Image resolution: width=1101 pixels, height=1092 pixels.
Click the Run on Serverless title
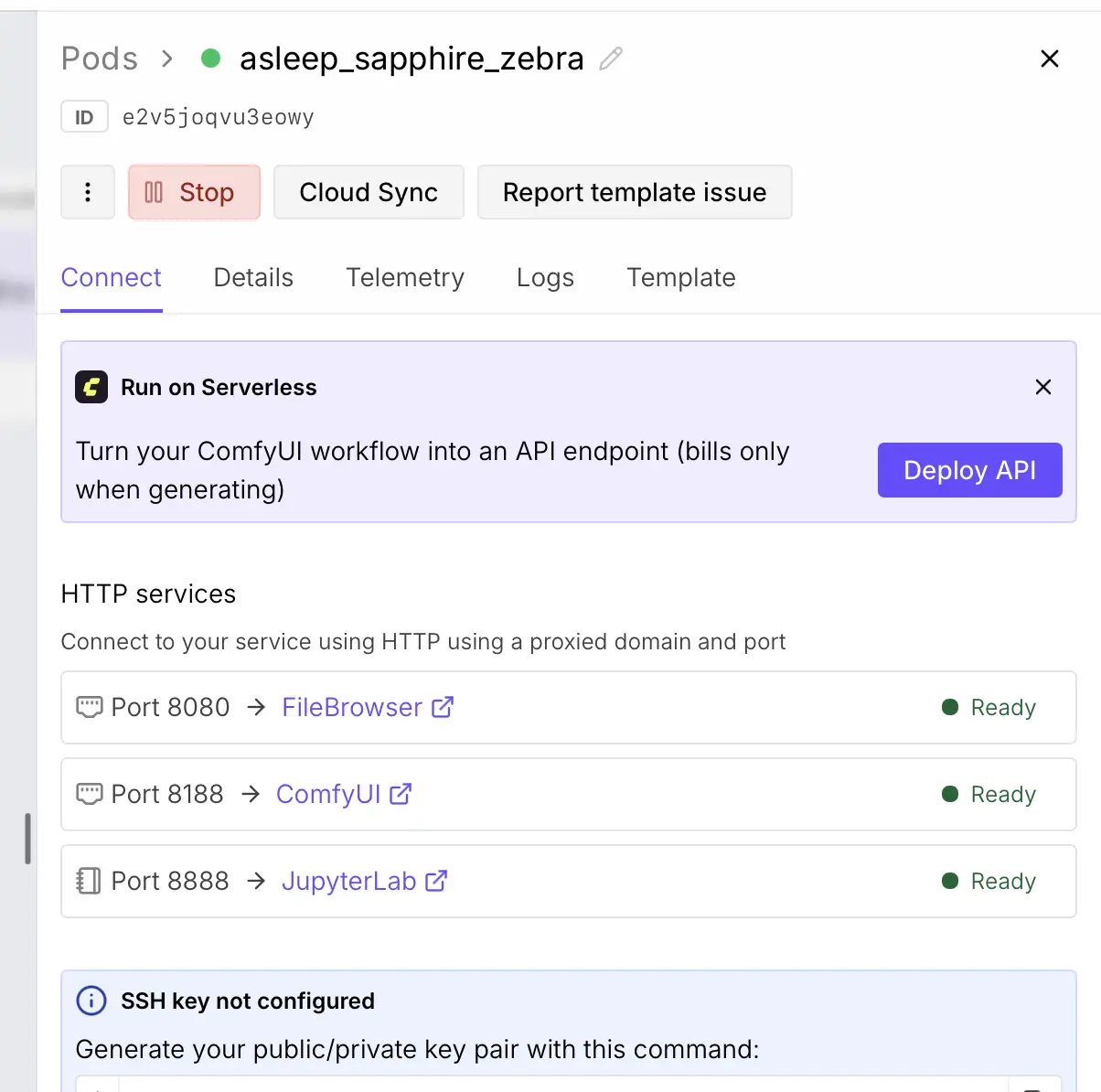coord(219,387)
